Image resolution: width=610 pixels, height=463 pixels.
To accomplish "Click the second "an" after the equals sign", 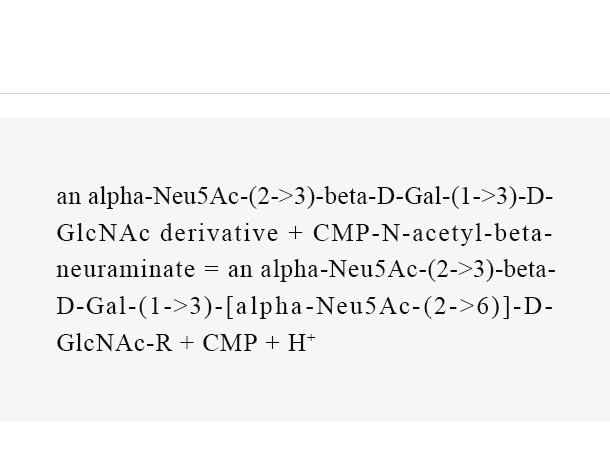I will (240, 270).
